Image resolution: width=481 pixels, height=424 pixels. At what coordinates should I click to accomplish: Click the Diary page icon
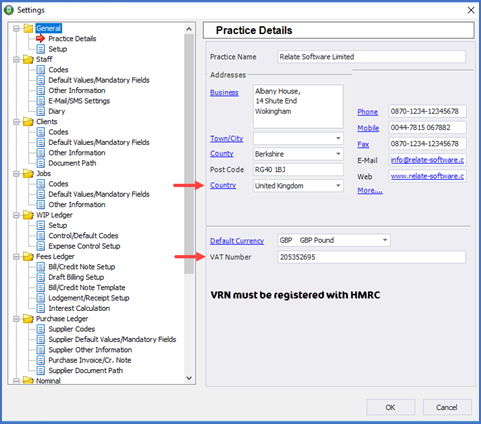(41, 111)
